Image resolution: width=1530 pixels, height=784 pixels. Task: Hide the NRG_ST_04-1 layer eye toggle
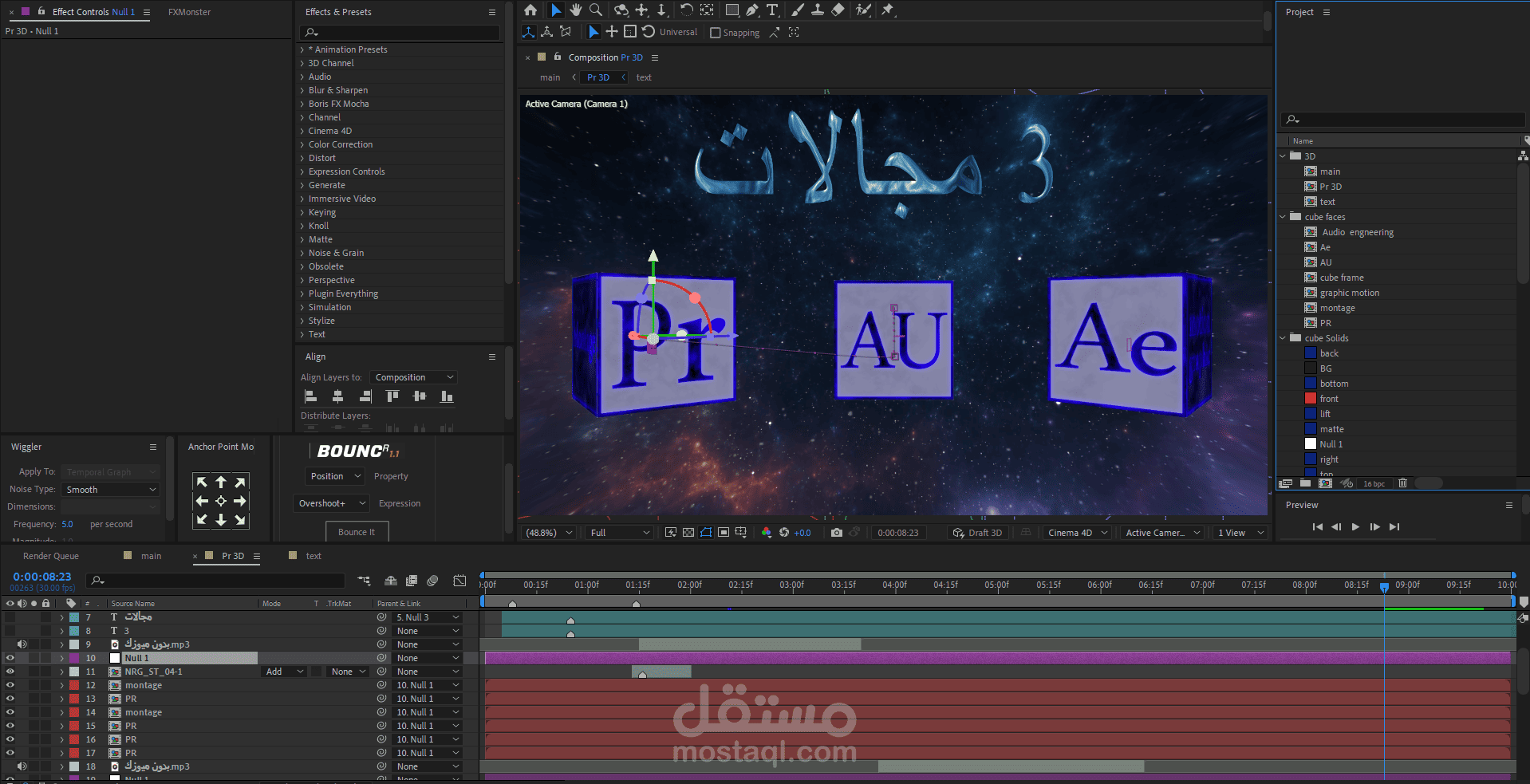point(10,672)
